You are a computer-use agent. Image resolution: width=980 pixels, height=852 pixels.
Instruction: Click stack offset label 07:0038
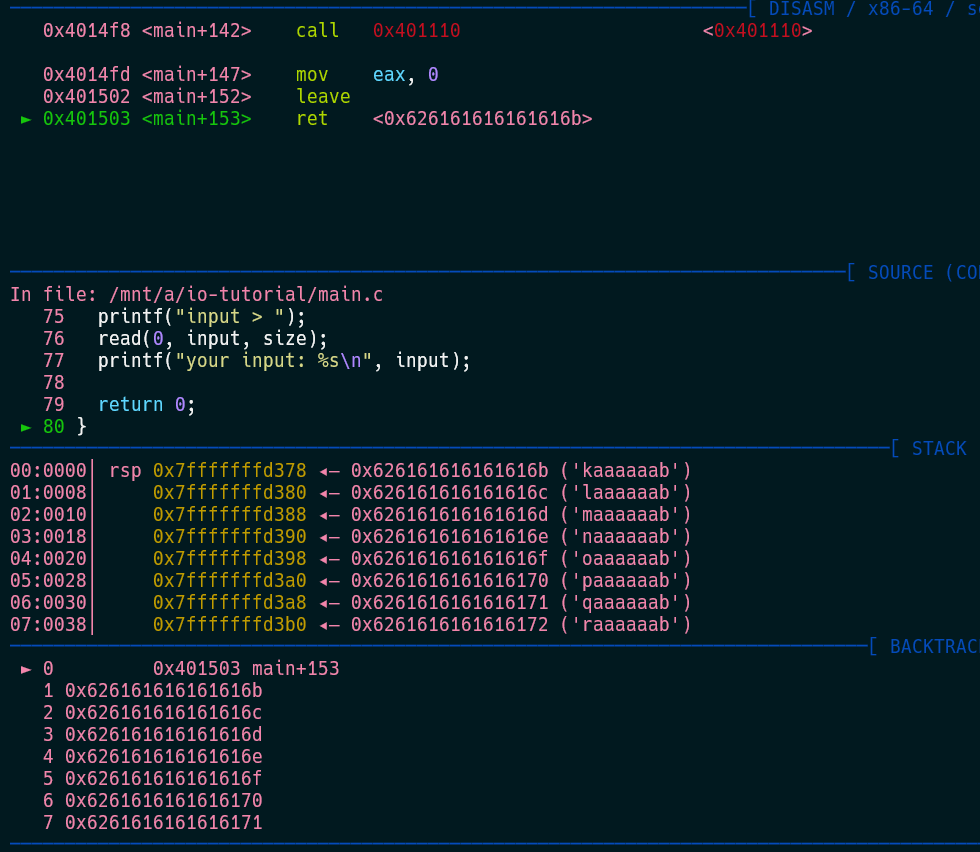point(48,624)
